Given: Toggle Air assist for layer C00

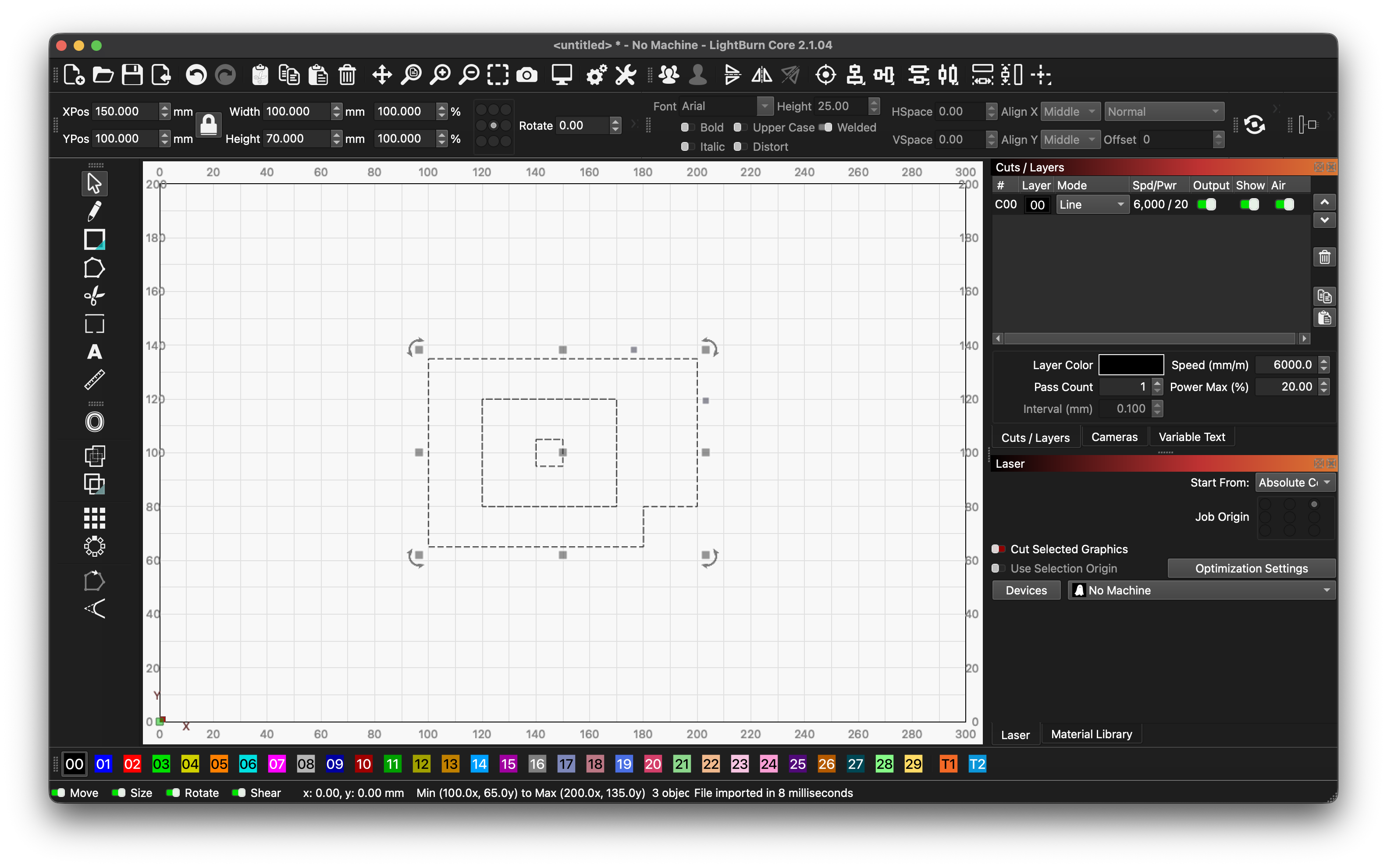Looking at the screenshot, I should click(x=1284, y=204).
